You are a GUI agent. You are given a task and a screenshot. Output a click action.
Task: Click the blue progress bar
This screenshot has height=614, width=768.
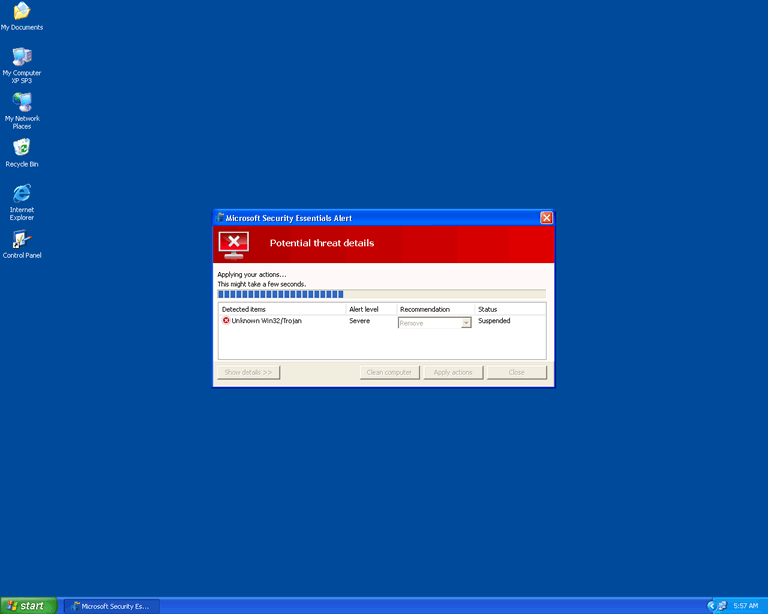(281, 294)
